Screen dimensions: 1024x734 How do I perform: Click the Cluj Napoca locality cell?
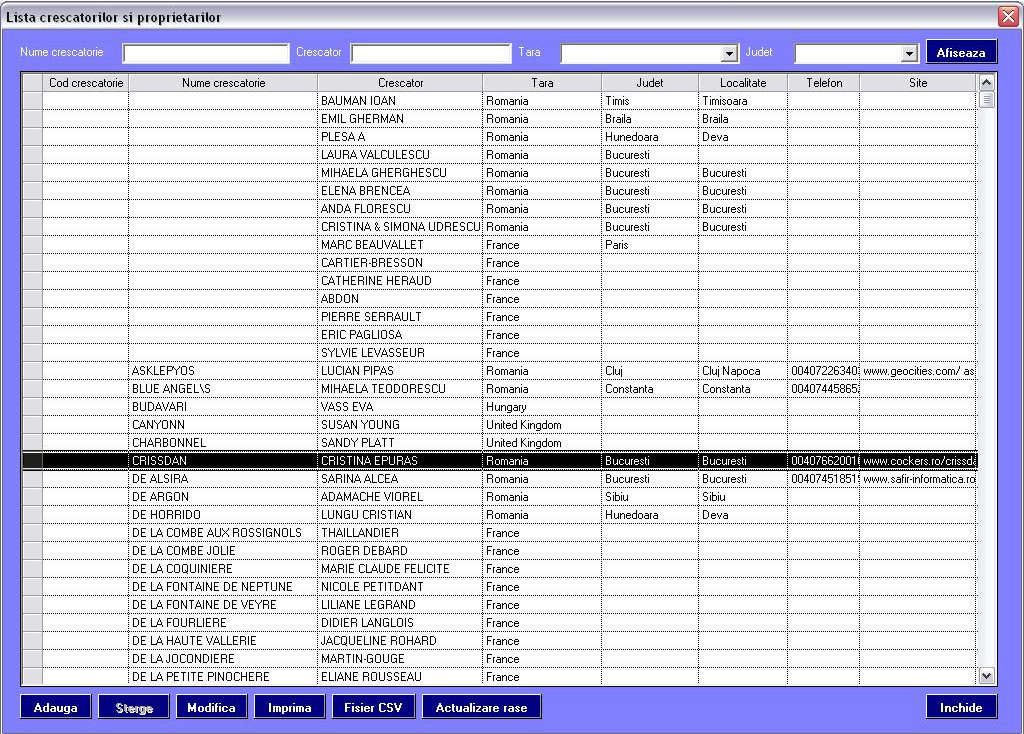pyautogui.click(x=743, y=370)
